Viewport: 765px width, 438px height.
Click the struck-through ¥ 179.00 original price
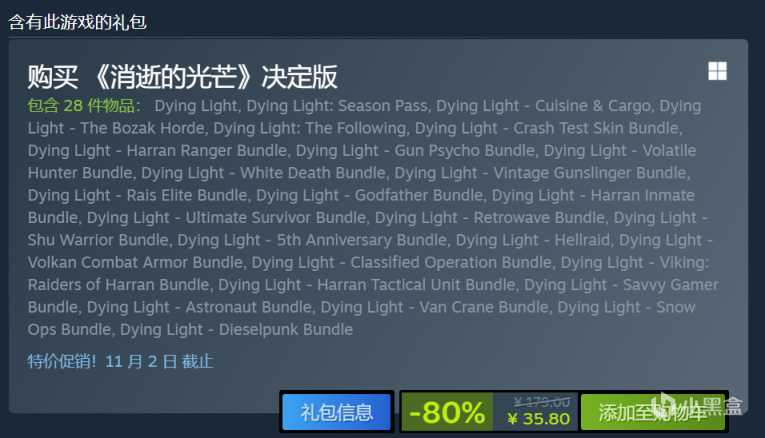[x=542, y=402]
